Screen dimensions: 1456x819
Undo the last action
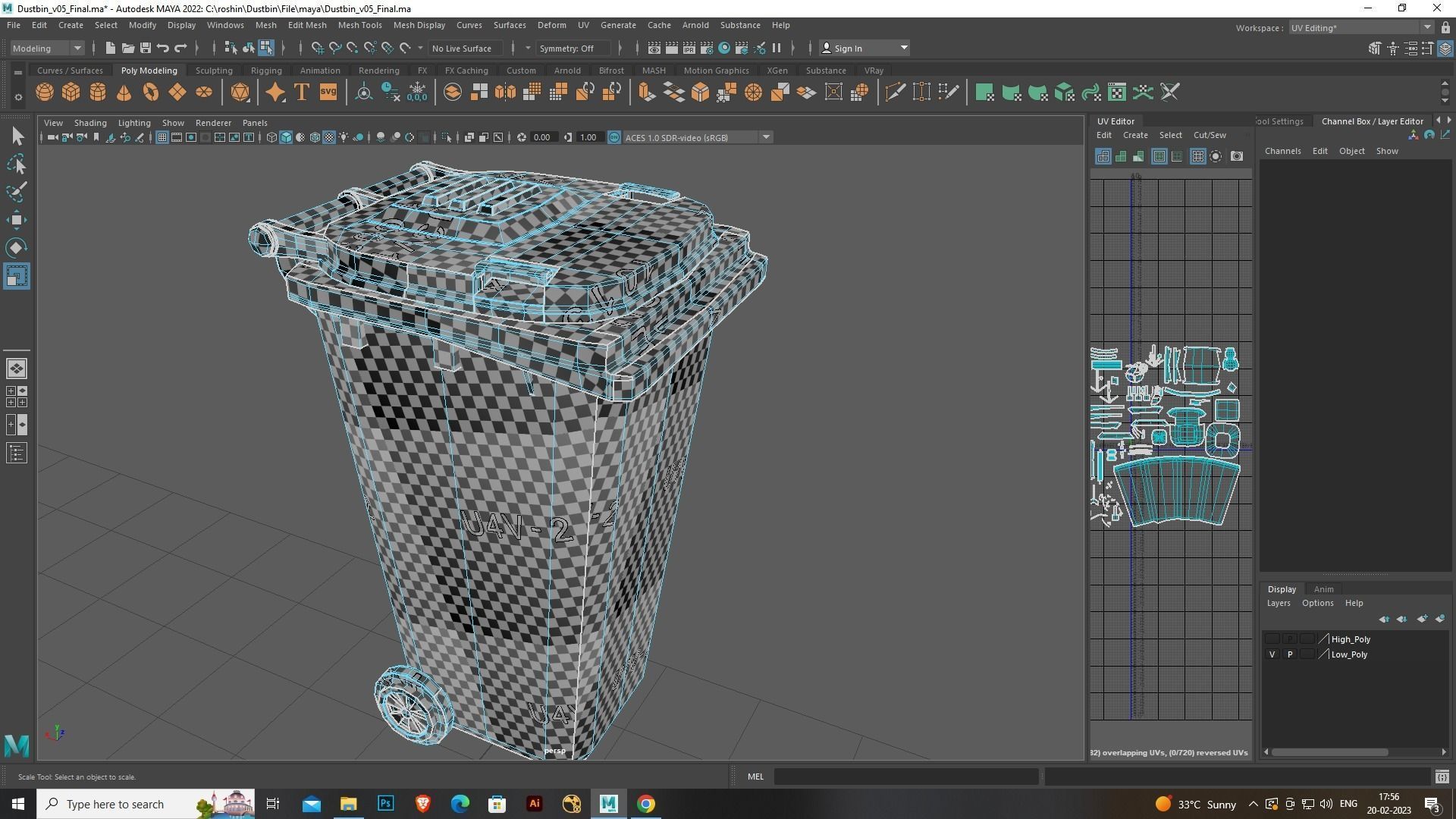point(162,48)
